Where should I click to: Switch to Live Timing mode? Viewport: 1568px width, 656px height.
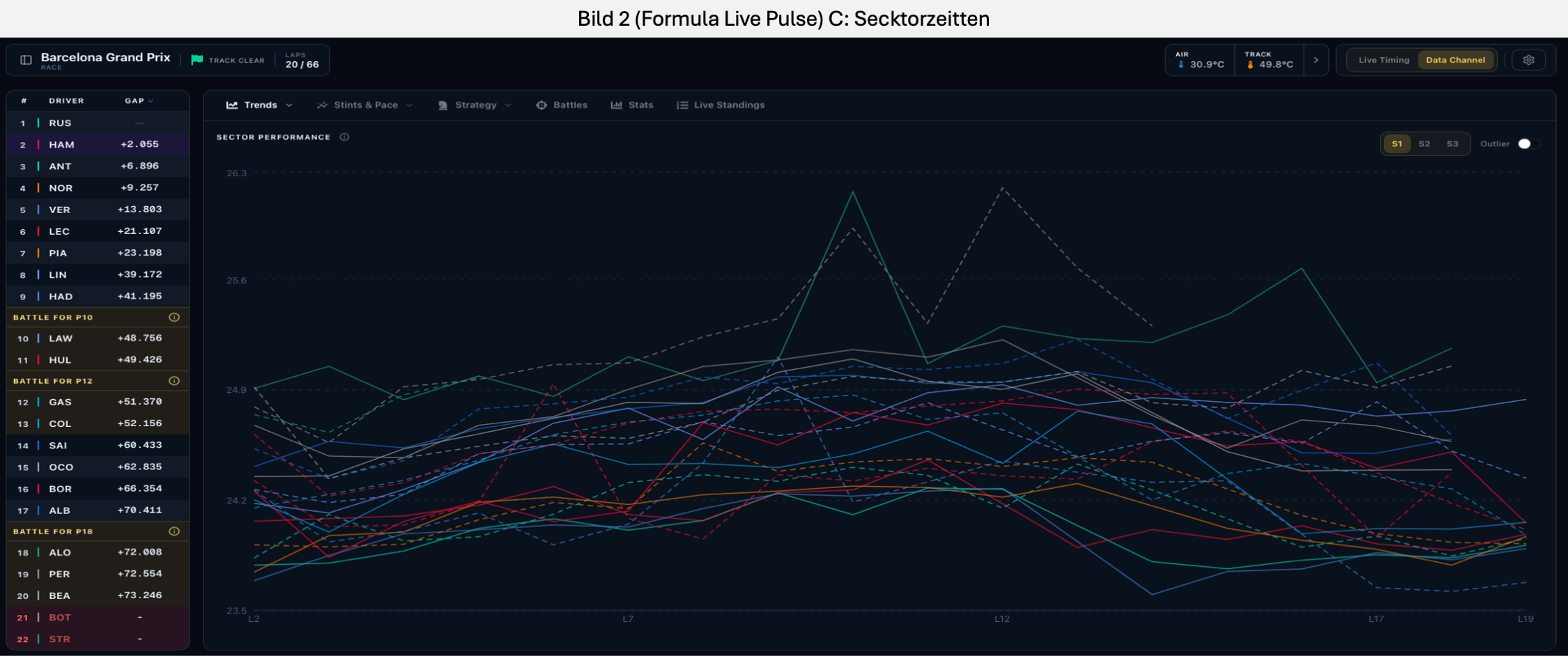click(x=1383, y=60)
